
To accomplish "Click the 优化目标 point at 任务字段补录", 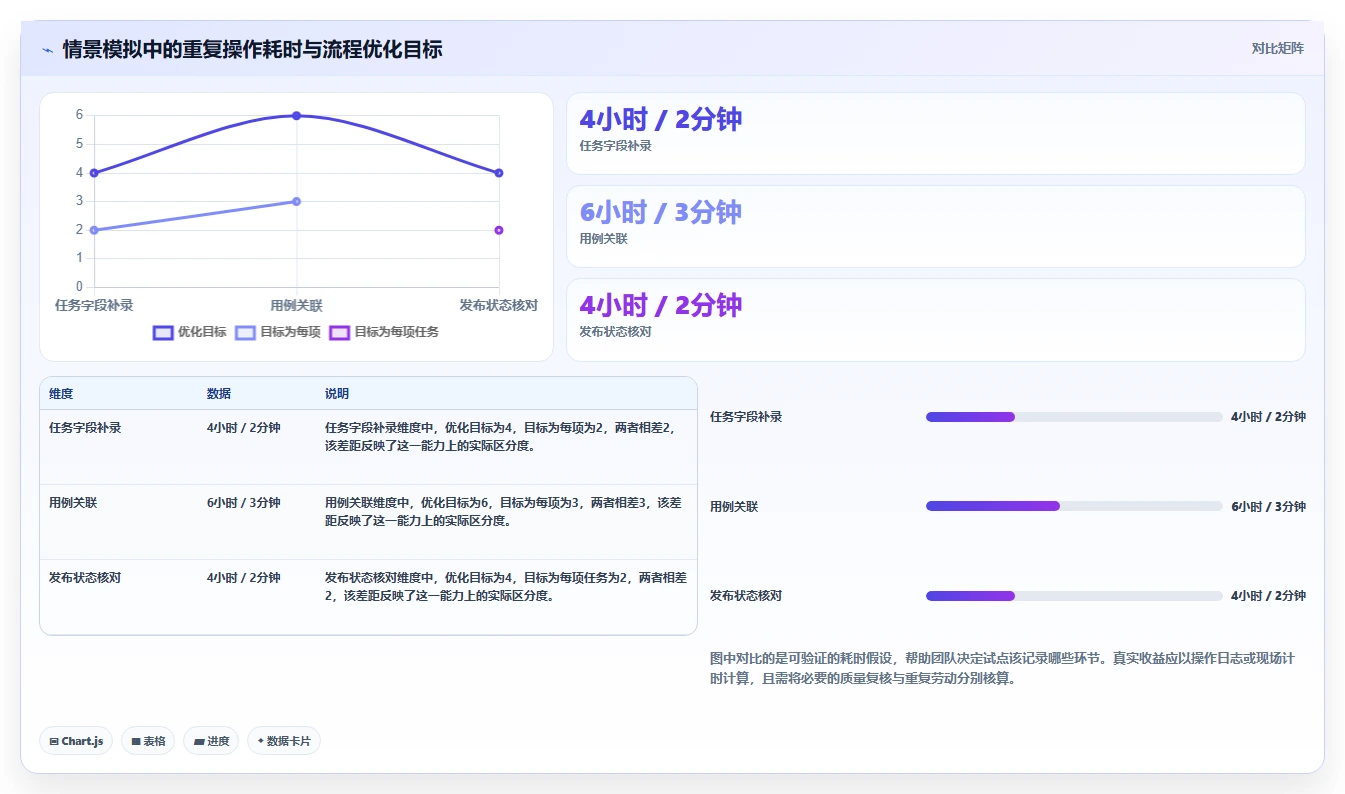I will point(94,173).
